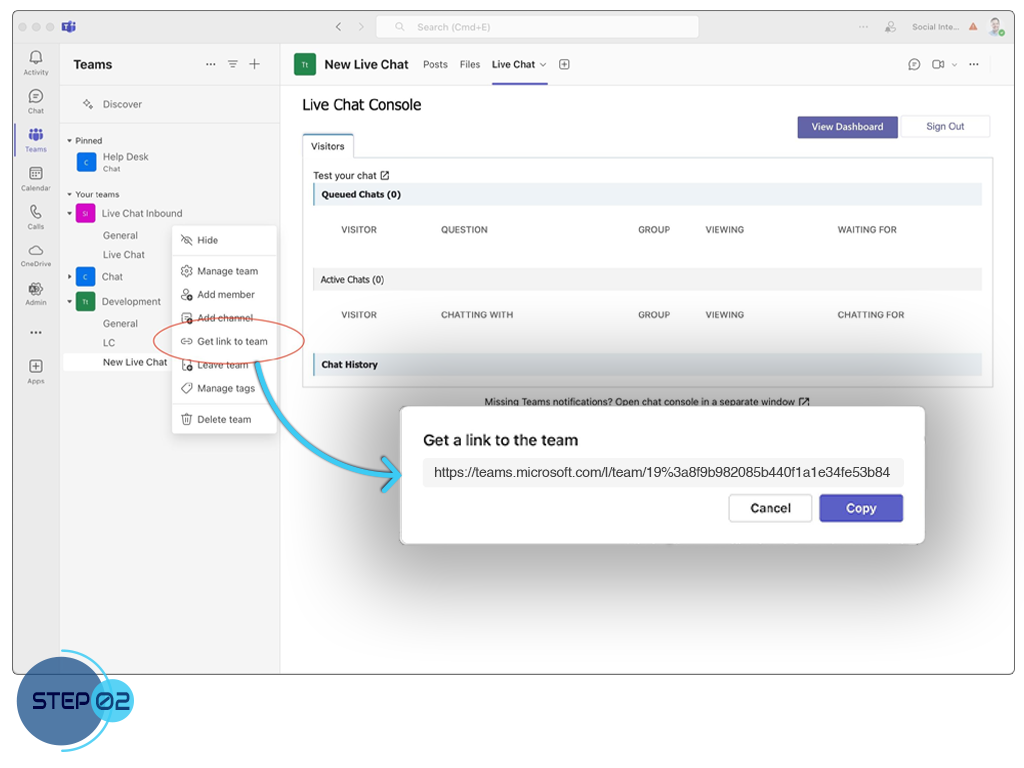Screen dimensions: 1024x768
Task: Click the filter icon beside Teams header
Action: (x=232, y=64)
